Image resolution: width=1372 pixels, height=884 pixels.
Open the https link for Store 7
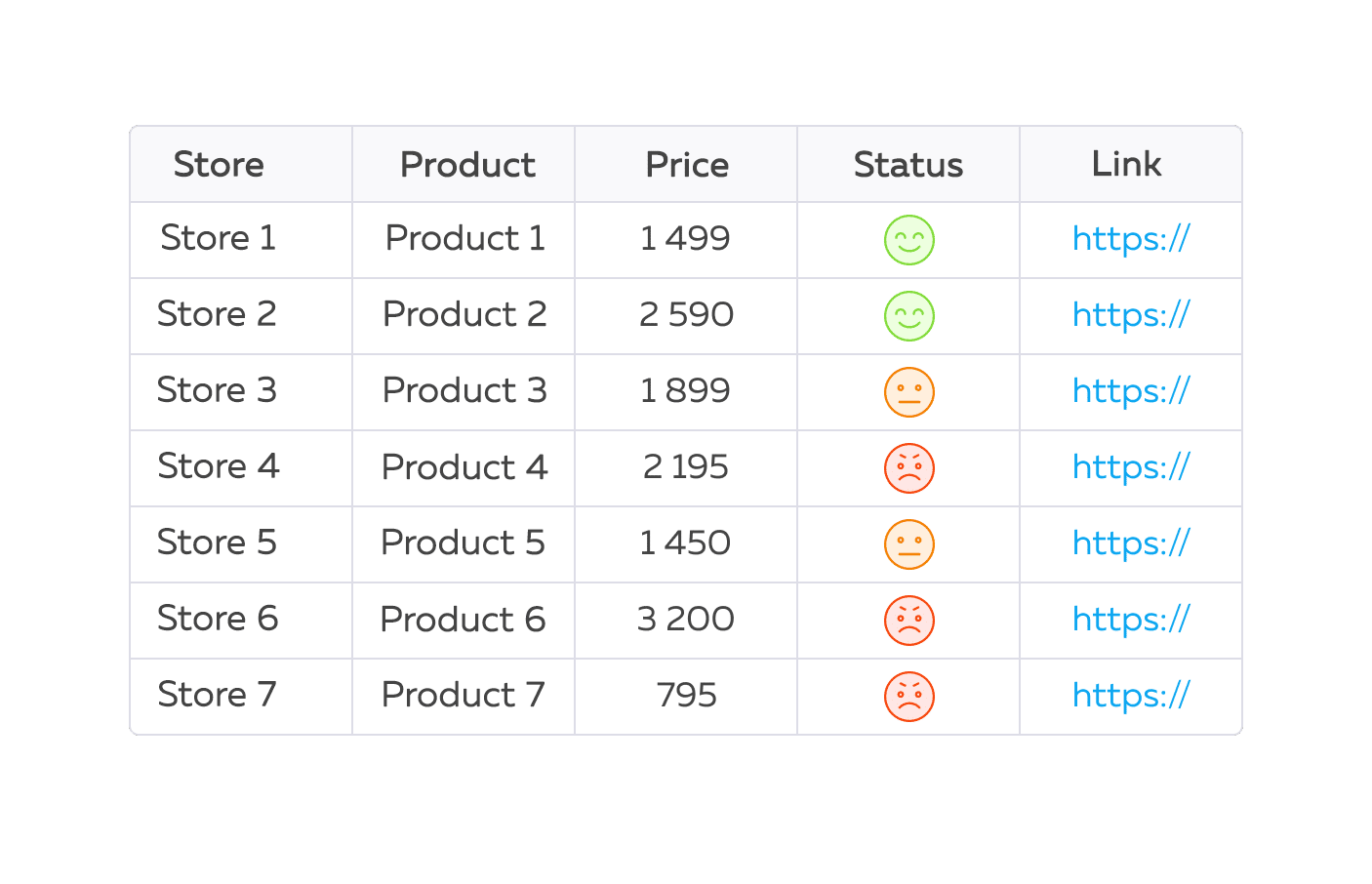click(x=1130, y=696)
